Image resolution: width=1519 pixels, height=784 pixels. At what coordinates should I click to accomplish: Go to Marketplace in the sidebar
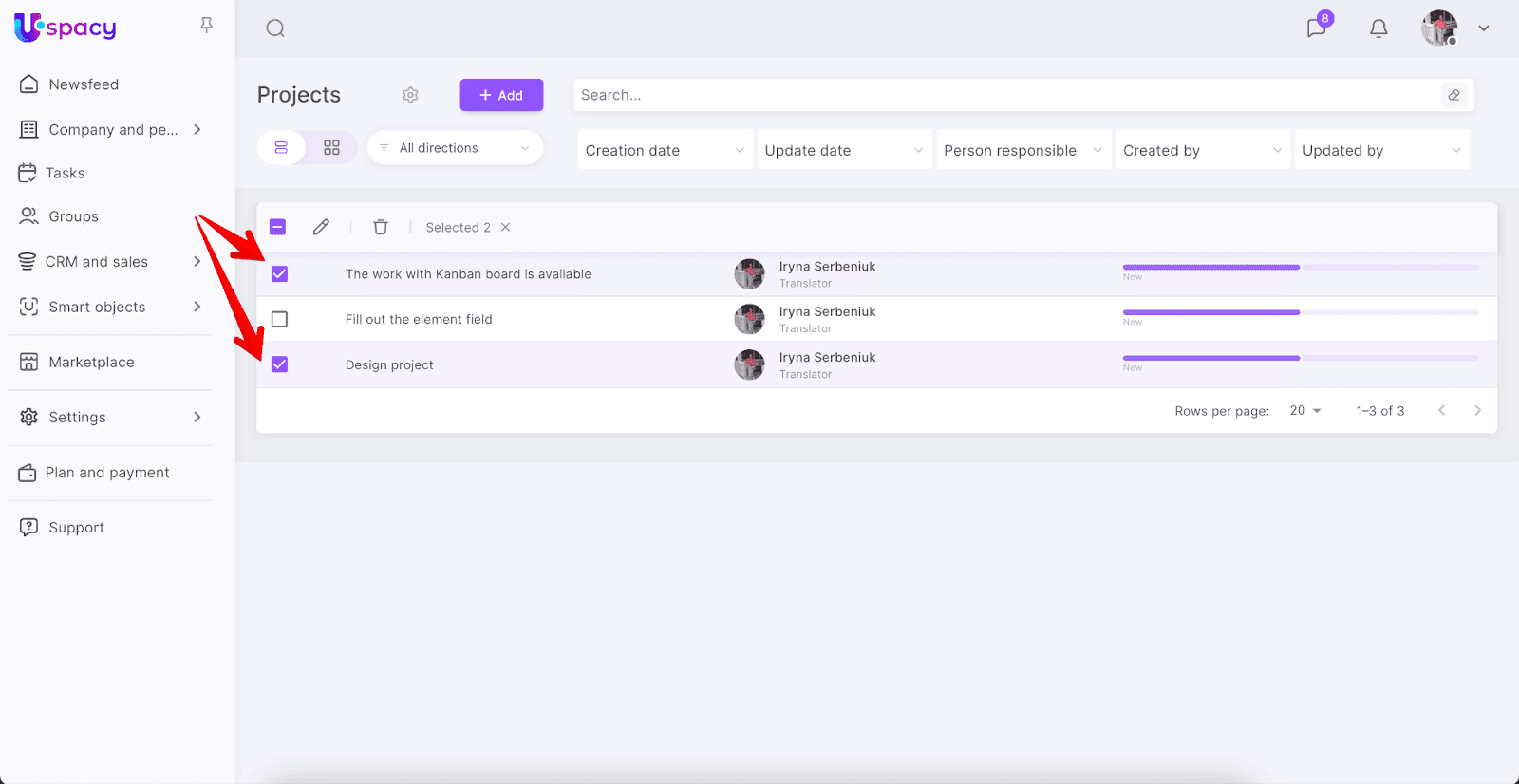[x=91, y=362]
